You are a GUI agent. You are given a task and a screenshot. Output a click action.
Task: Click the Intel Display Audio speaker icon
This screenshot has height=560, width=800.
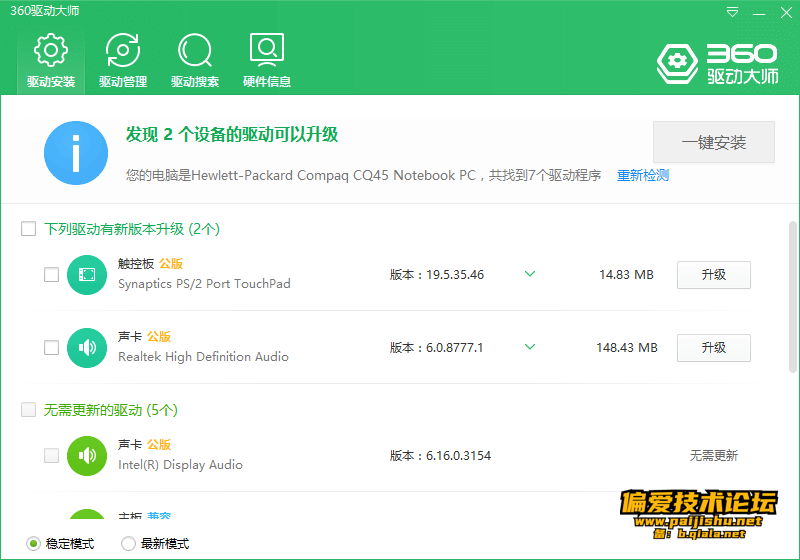coord(87,456)
